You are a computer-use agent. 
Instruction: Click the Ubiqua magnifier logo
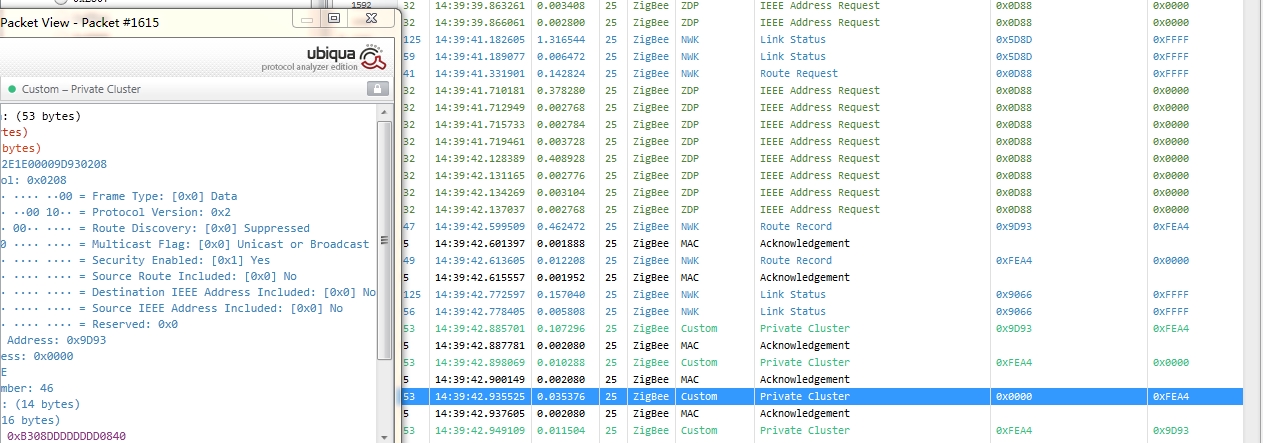pyautogui.click(x=373, y=57)
